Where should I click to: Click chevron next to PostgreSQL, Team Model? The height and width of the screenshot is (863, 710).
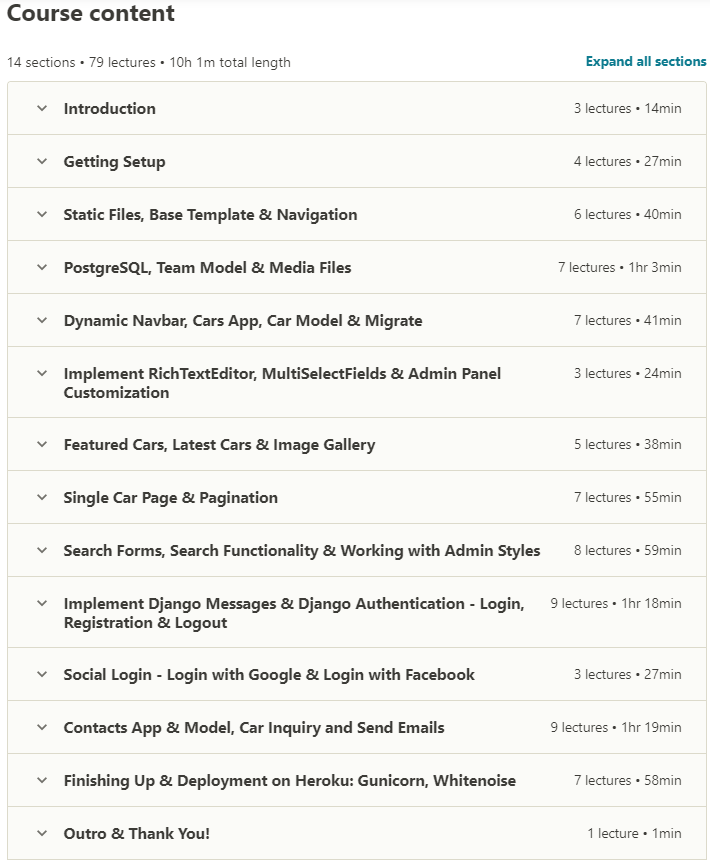pos(42,267)
